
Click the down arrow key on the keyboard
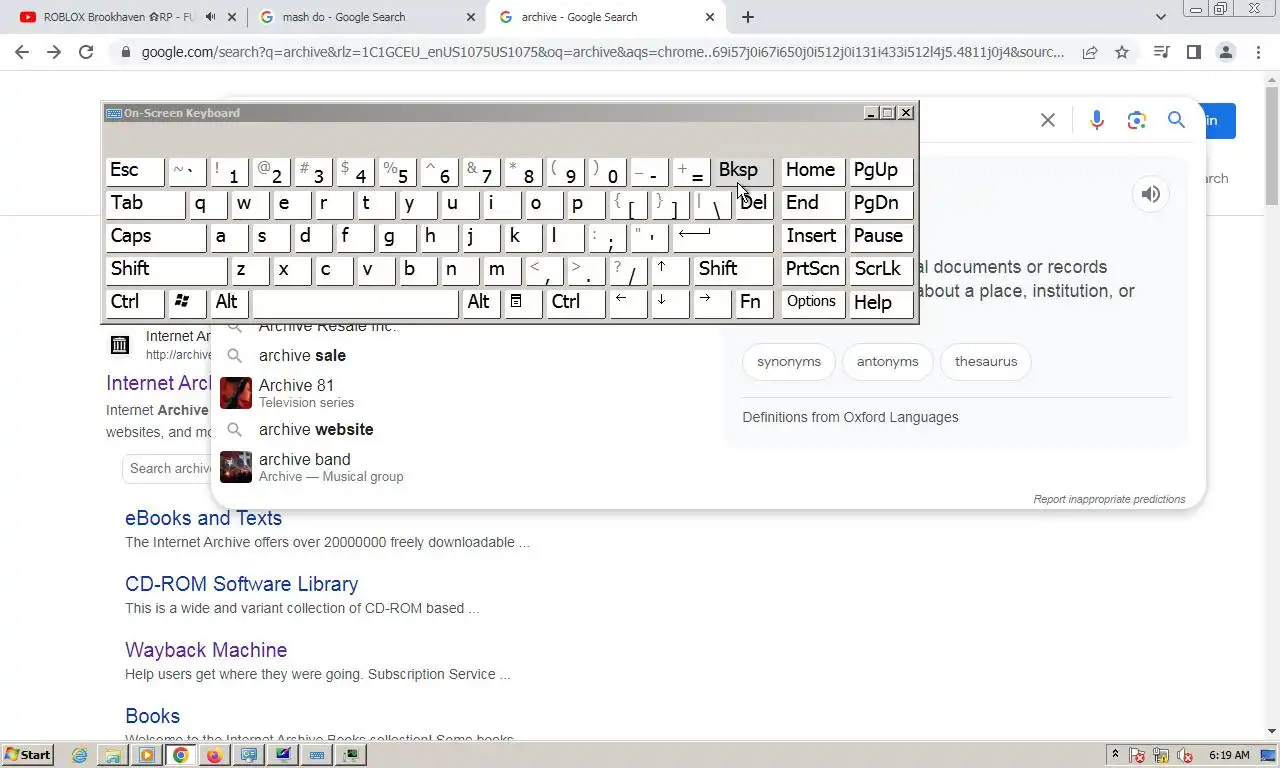[x=670, y=303]
